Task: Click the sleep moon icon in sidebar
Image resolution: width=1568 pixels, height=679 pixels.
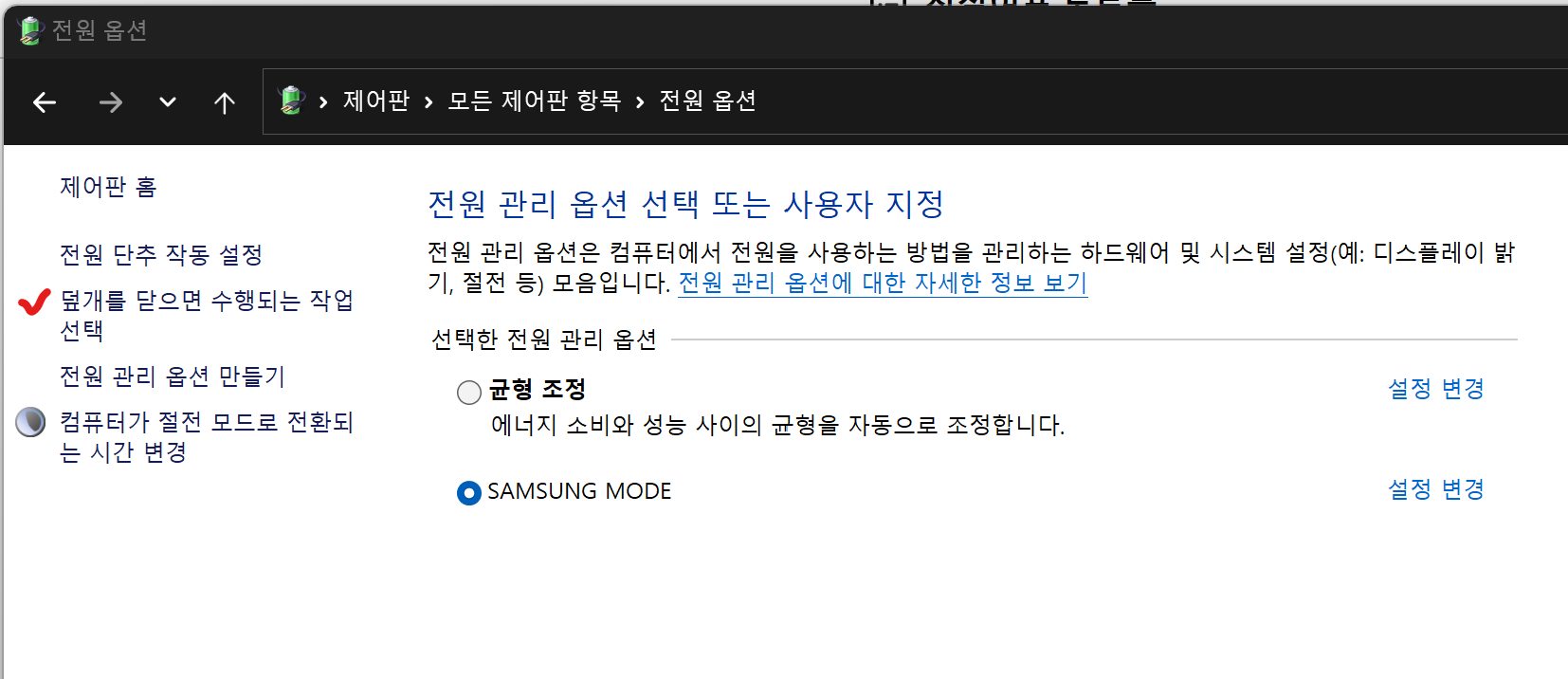Action: 30,422
